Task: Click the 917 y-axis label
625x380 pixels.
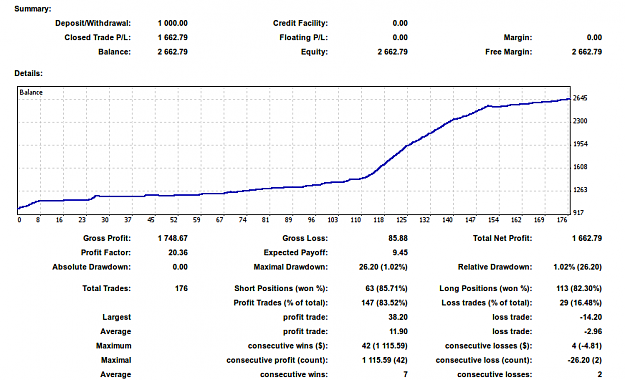Action: pyautogui.click(x=578, y=213)
